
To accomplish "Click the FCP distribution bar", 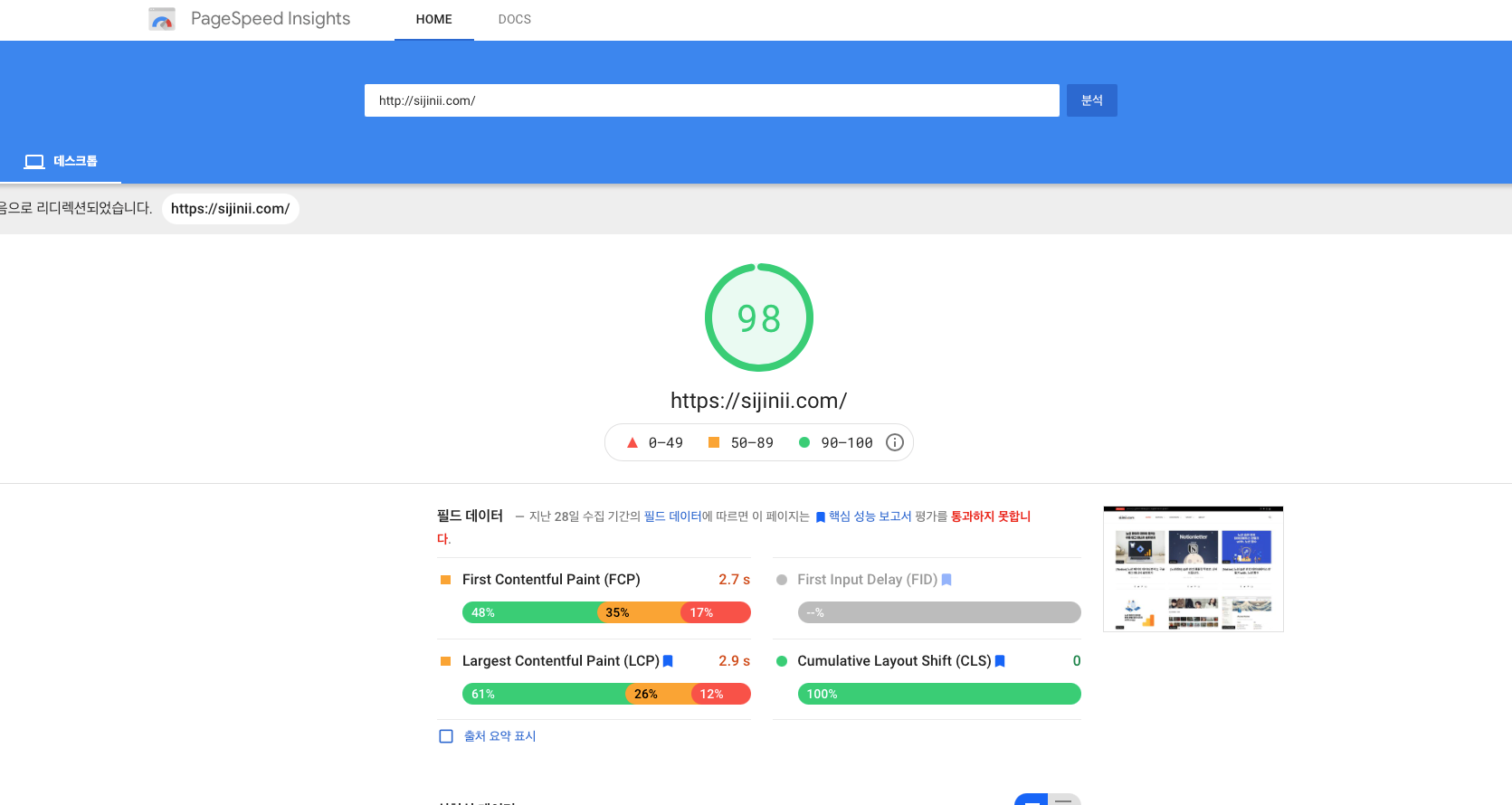I will (606, 612).
